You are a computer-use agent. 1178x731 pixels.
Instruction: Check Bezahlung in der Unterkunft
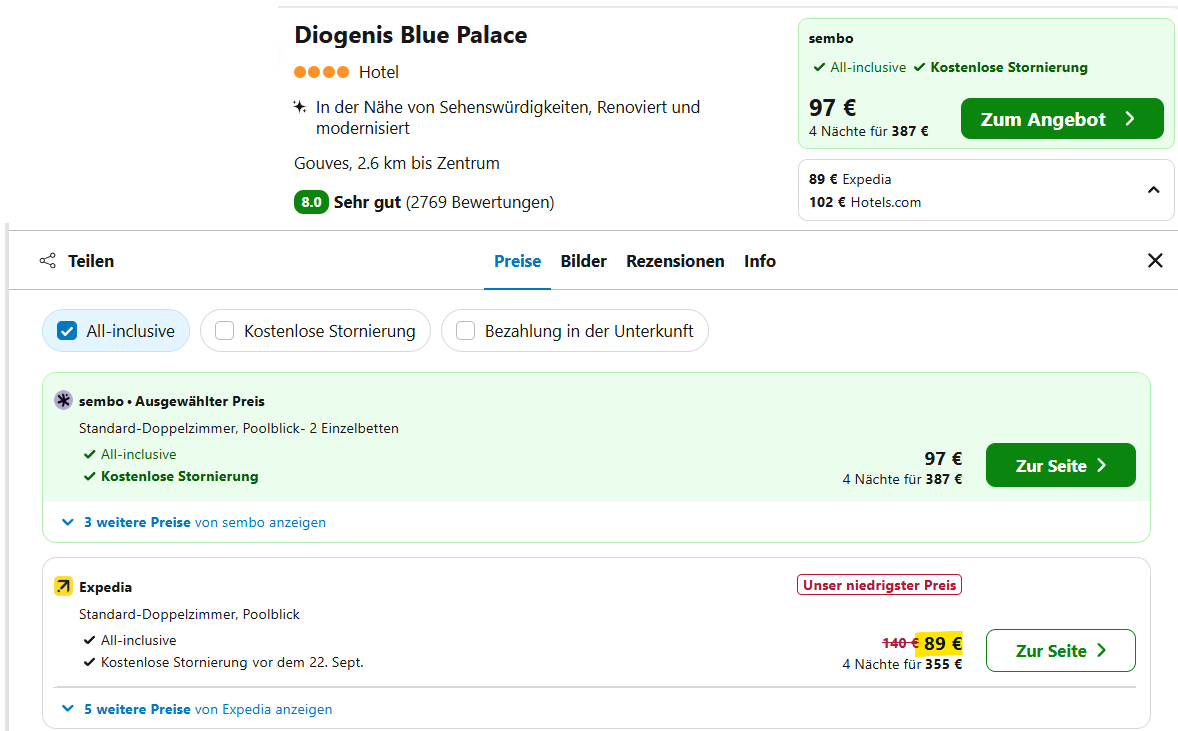click(x=466, y=331)
